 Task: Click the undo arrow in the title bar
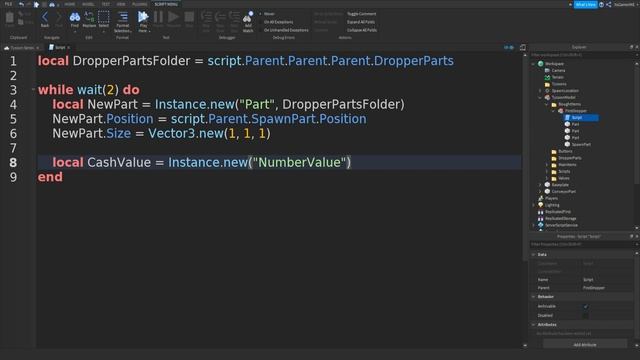point(21,4)
